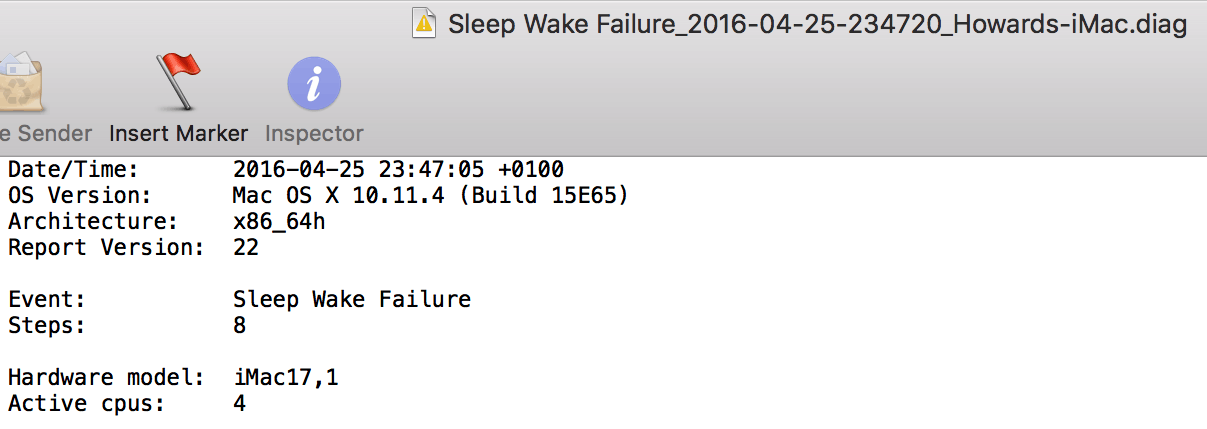Click the Inspector toolbar label

point(314,133)
